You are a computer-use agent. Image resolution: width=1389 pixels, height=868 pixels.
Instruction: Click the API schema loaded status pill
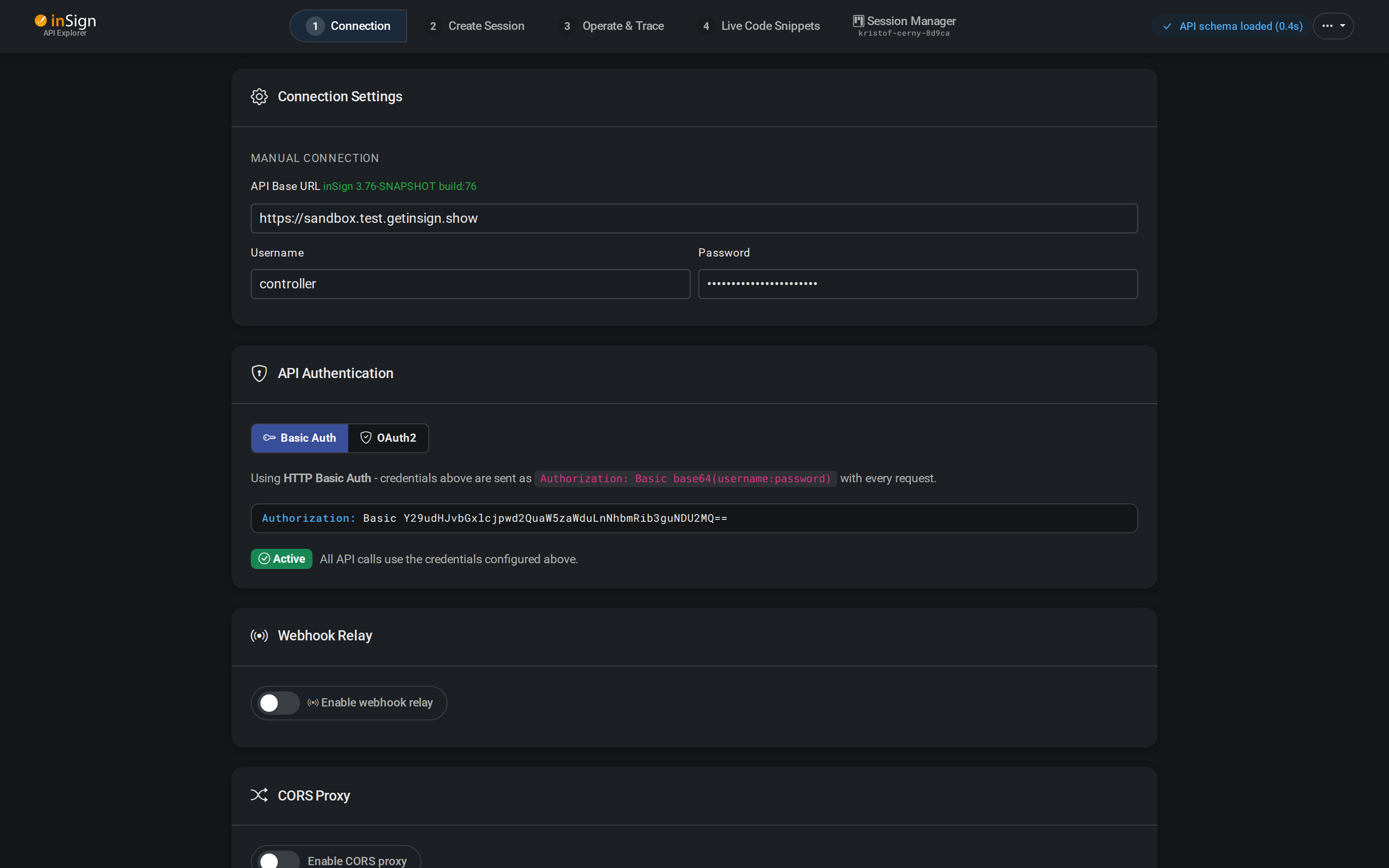tap(1231, 26)
